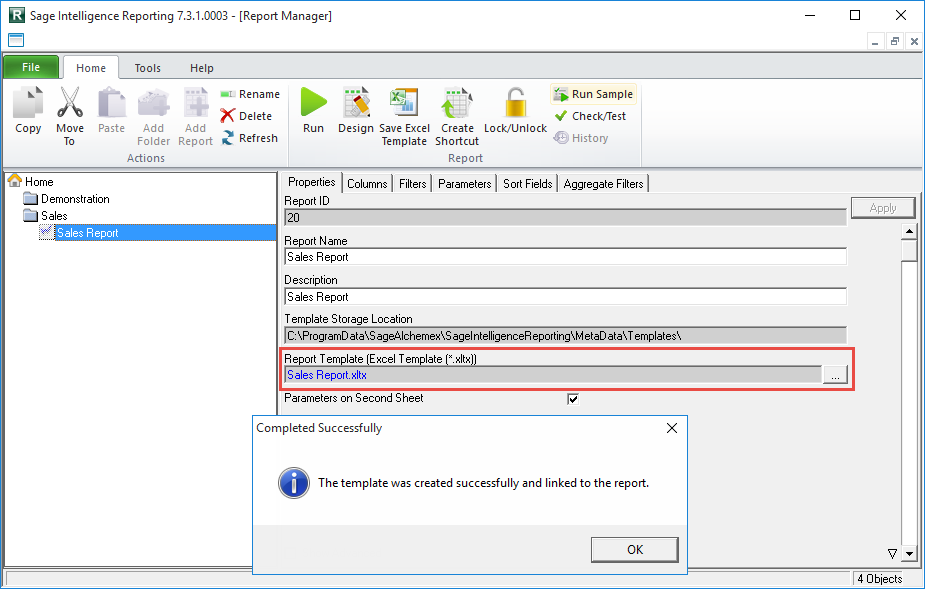Click the Copy icon in the ribbon

tap(28, 102)
